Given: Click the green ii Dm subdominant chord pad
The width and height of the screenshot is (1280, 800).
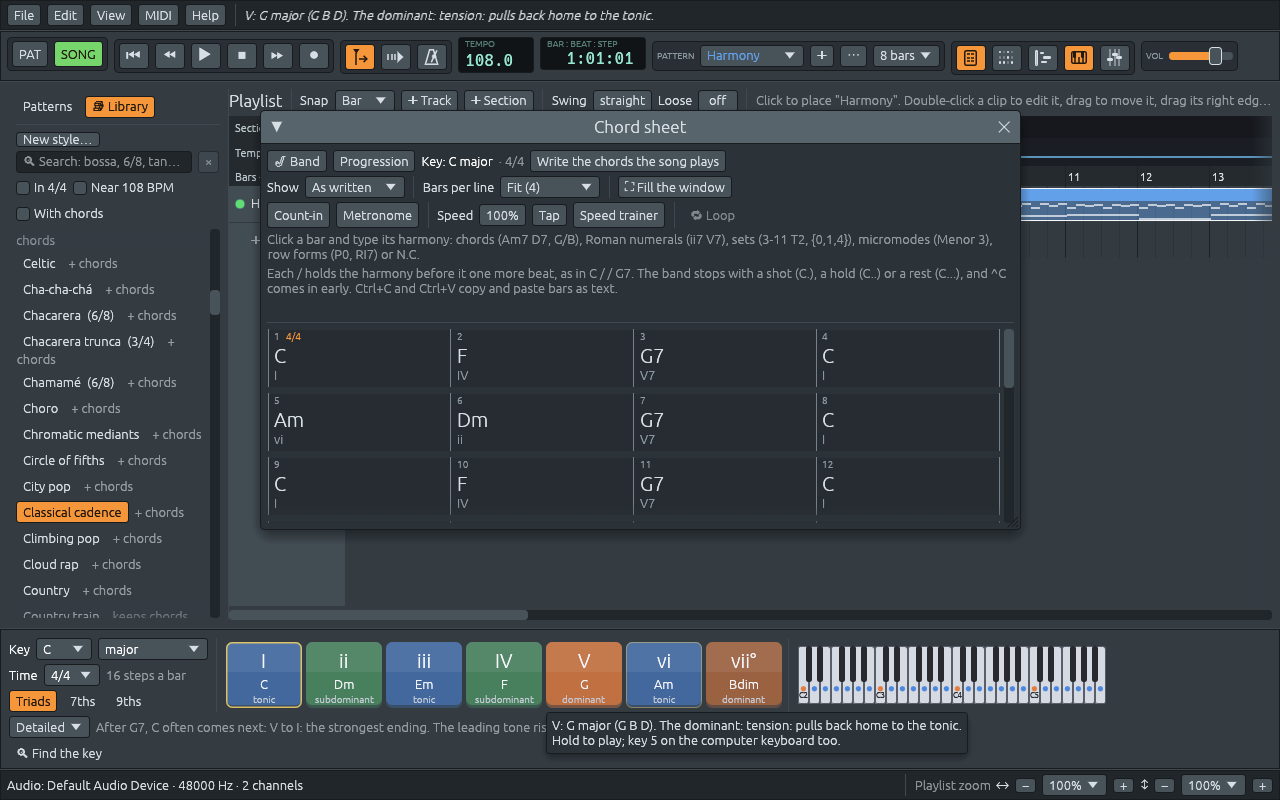Looking at the screenshot, I should 344,675.
